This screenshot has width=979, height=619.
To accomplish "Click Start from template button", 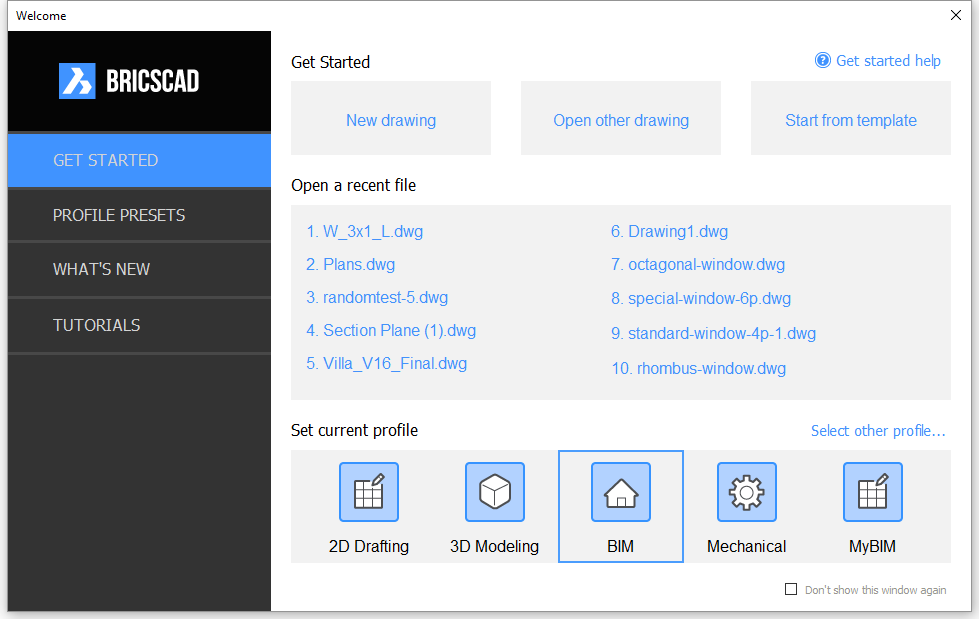I will 850,118.
